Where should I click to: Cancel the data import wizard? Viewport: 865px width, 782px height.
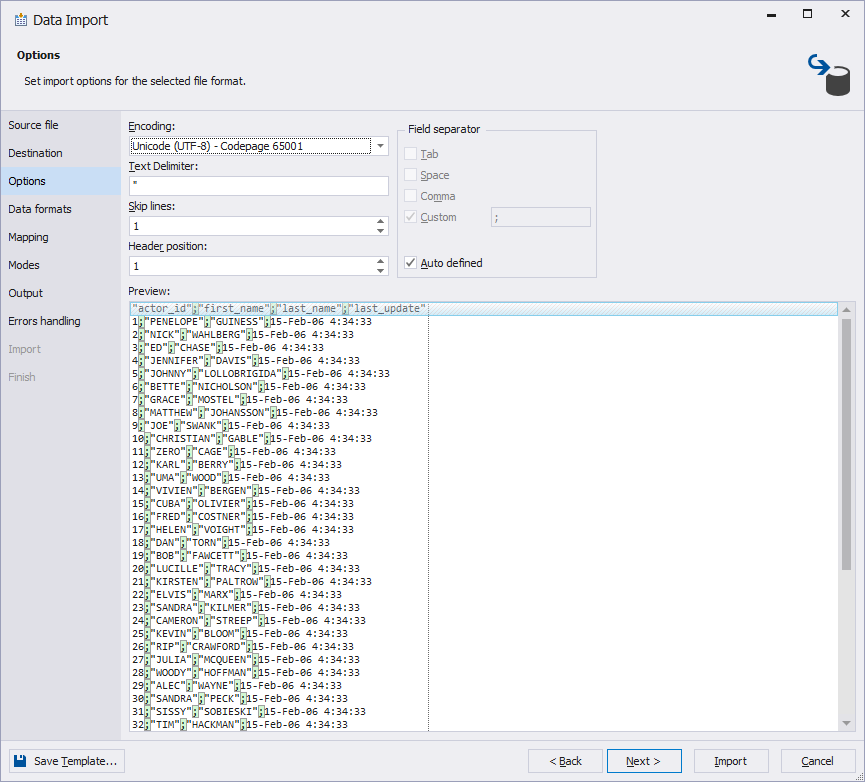coord(817,761)
